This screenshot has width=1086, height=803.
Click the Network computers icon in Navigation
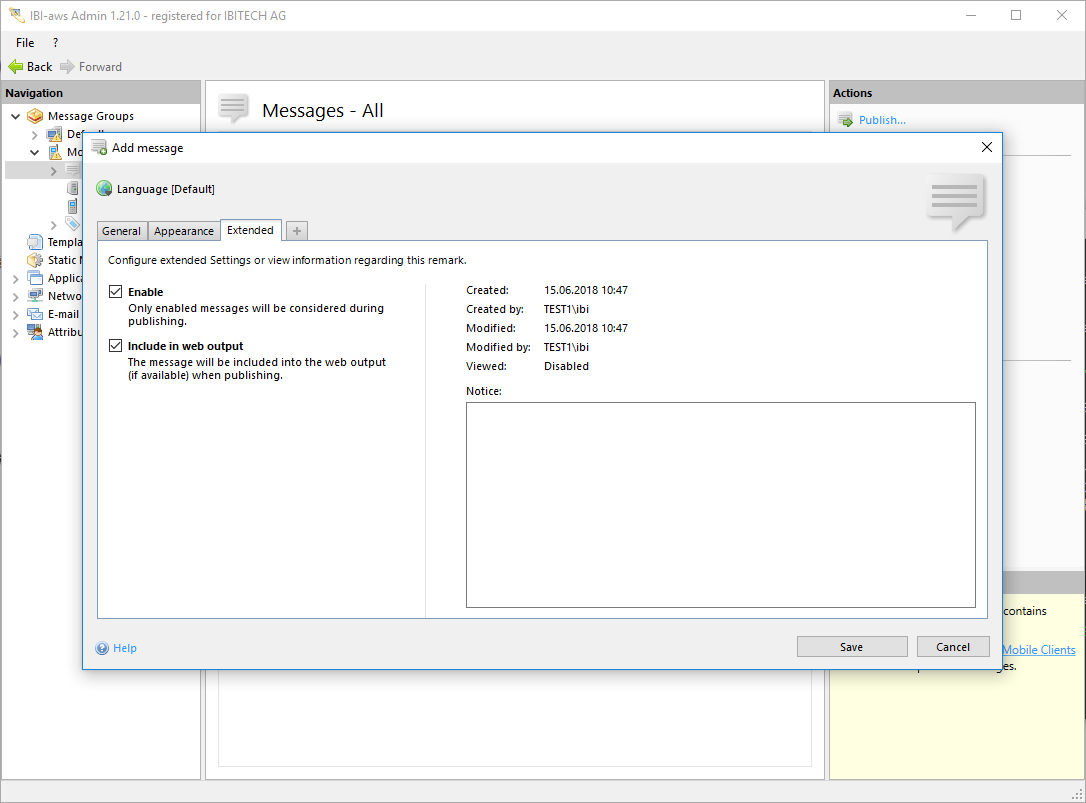tap(35, 296)
